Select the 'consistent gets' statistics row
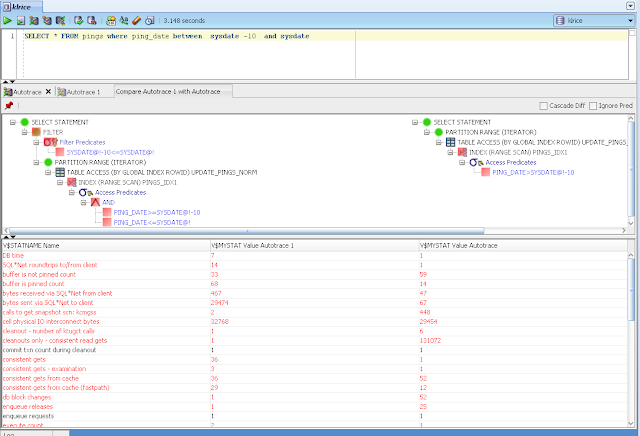This screenshot has width=640, height=436. 314,359
